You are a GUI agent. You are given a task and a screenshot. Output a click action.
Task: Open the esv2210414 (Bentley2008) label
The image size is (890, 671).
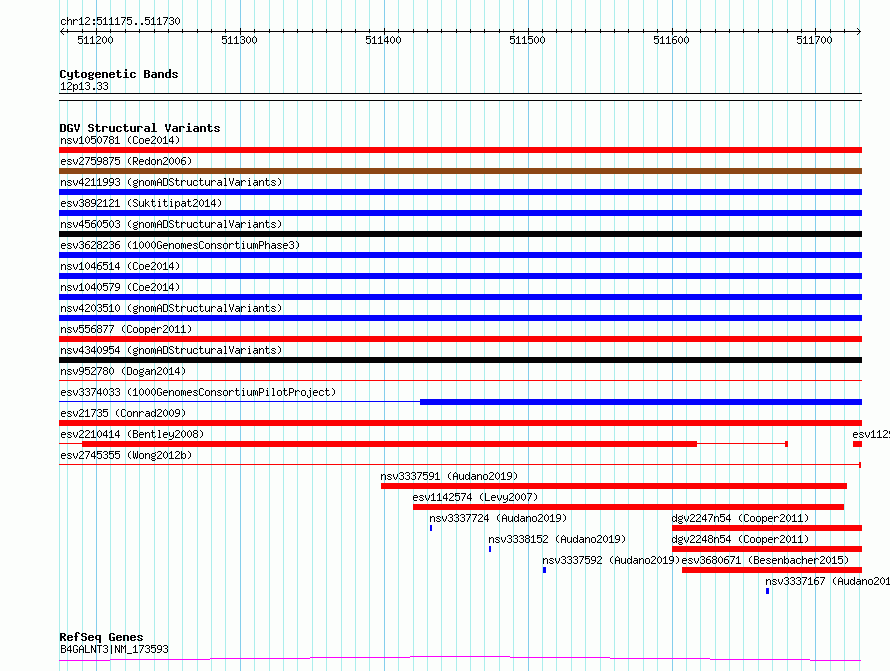tap(132, 434)
